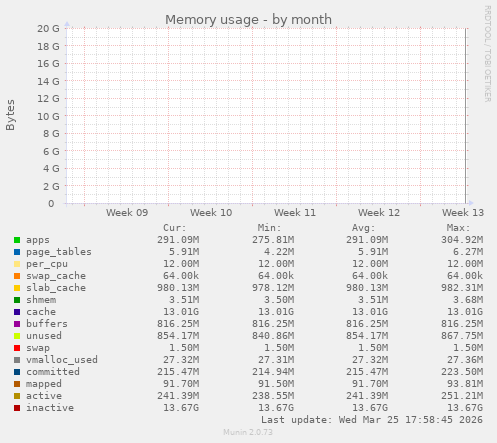The image size is (497, 443).
Task: Click the 'Week 10' x-axis label
Action: 211,213
